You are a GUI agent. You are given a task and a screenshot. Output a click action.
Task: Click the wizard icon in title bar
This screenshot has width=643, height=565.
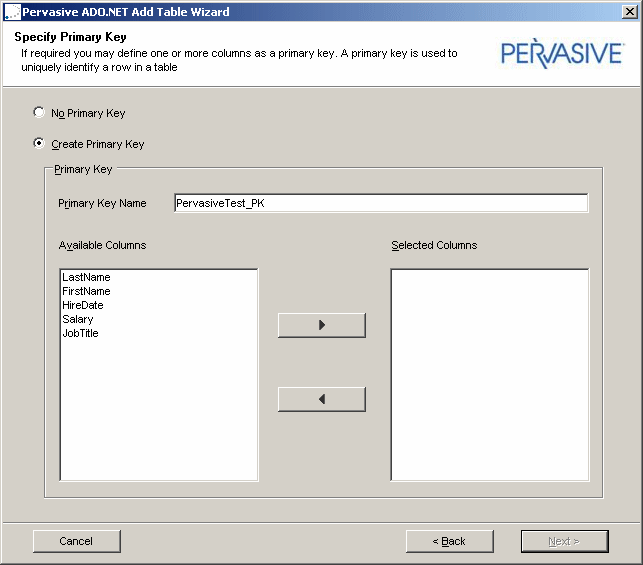point(11,12)
